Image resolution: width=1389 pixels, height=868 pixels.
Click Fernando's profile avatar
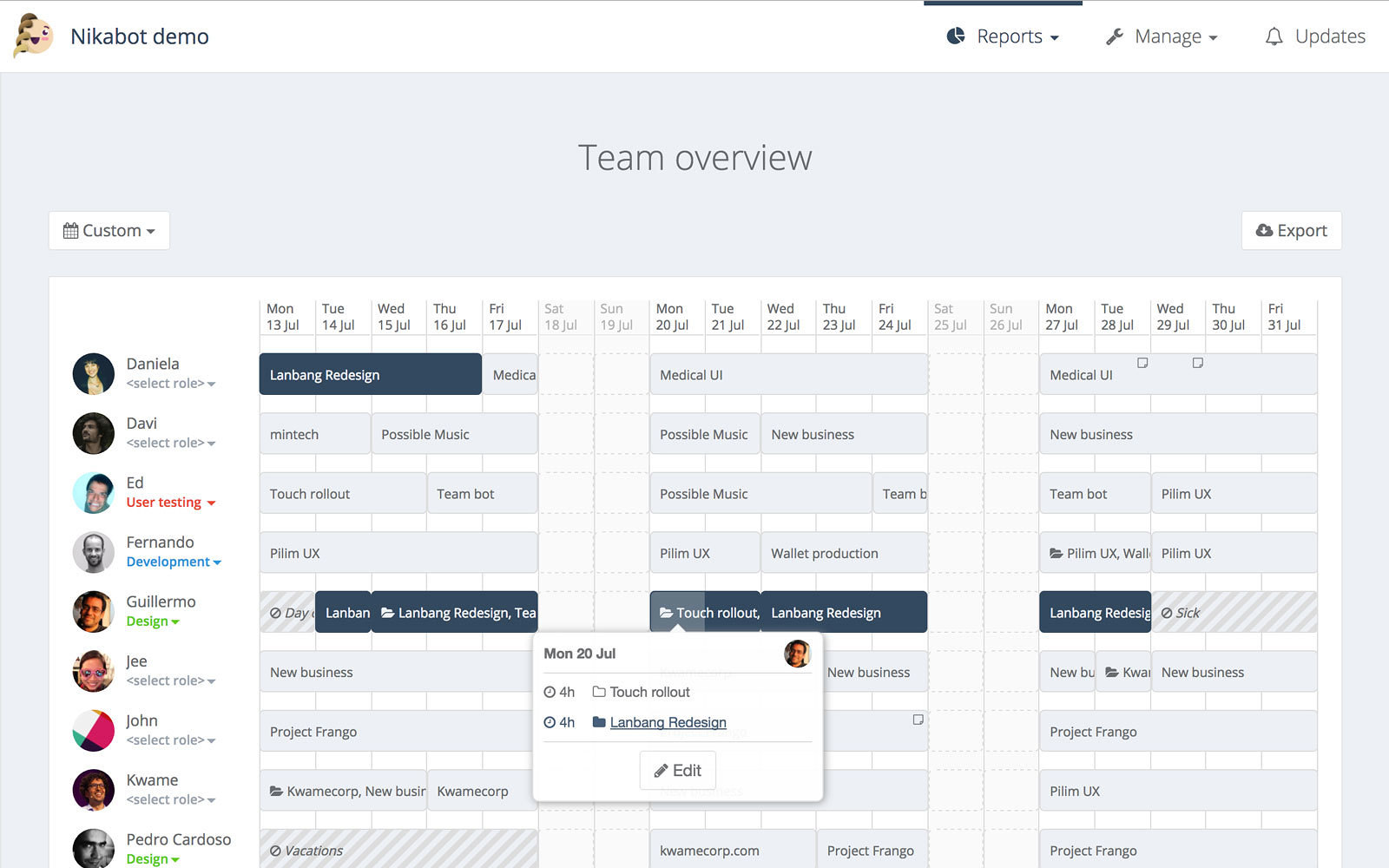tap(94, 552)
